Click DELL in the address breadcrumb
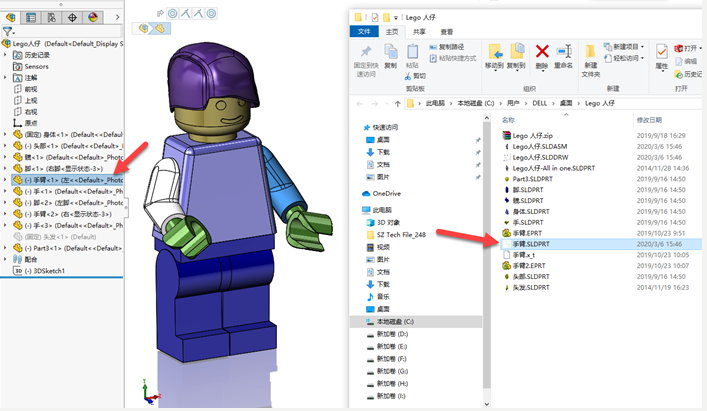Viewport: 707px width, 411px height. click(x=539, y=103)
